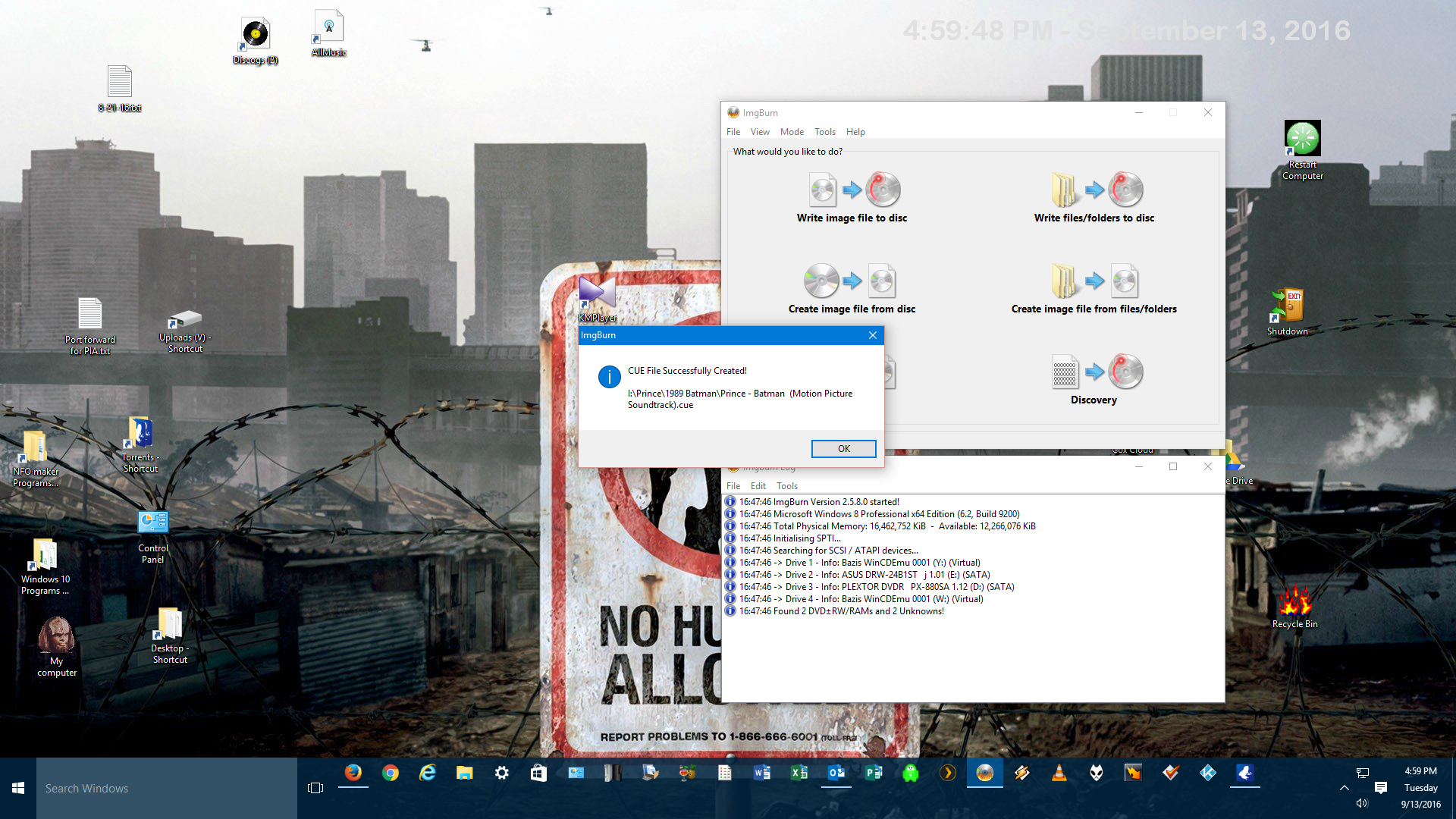Open Internet Explorer from taskbar
This screenshot has width=1456, height=819.
click(x=427, y=773)
